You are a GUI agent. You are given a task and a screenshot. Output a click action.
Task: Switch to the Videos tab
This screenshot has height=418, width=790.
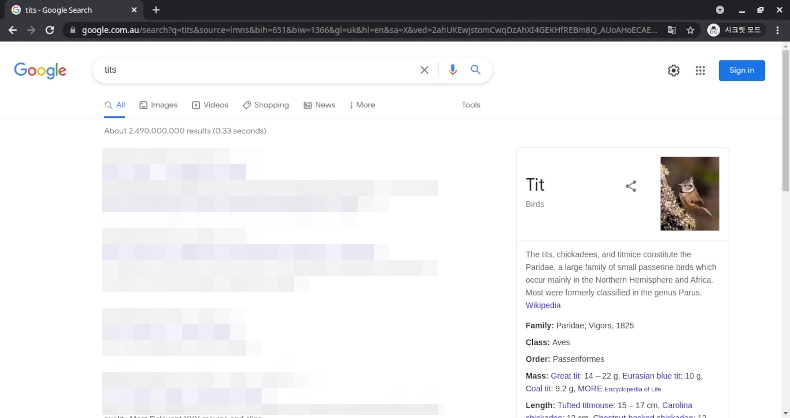[210, 105]
